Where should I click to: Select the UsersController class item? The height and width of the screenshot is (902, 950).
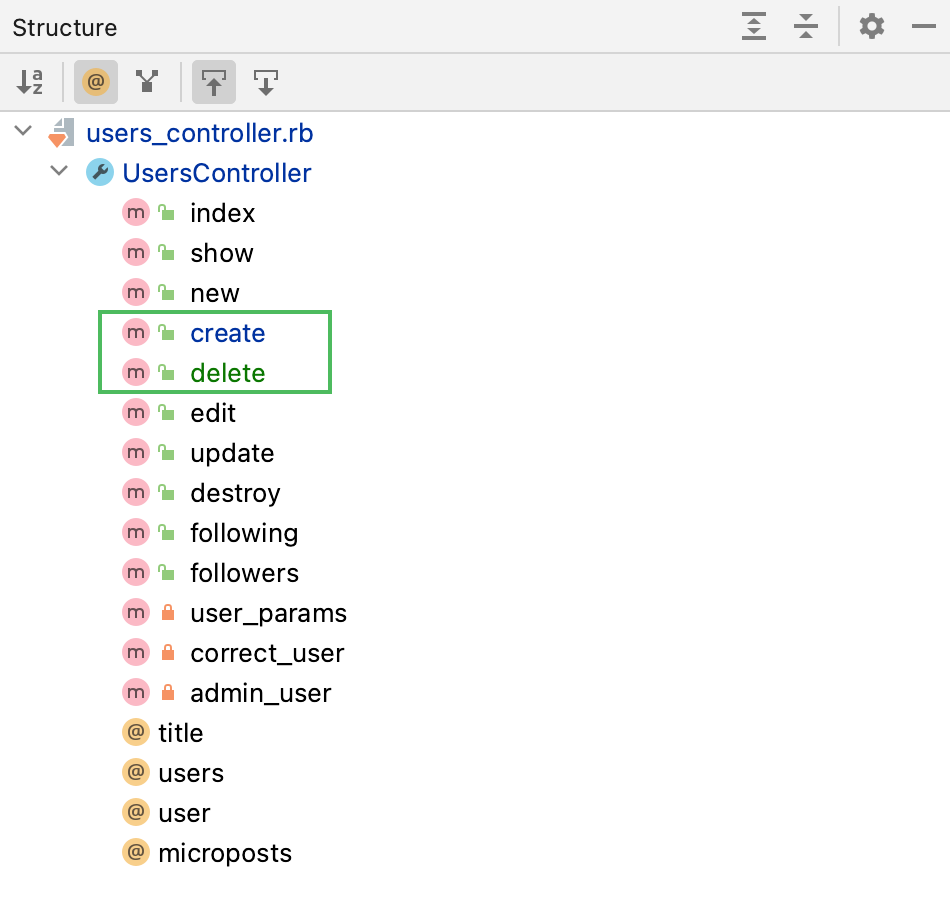tap(216, 173)
